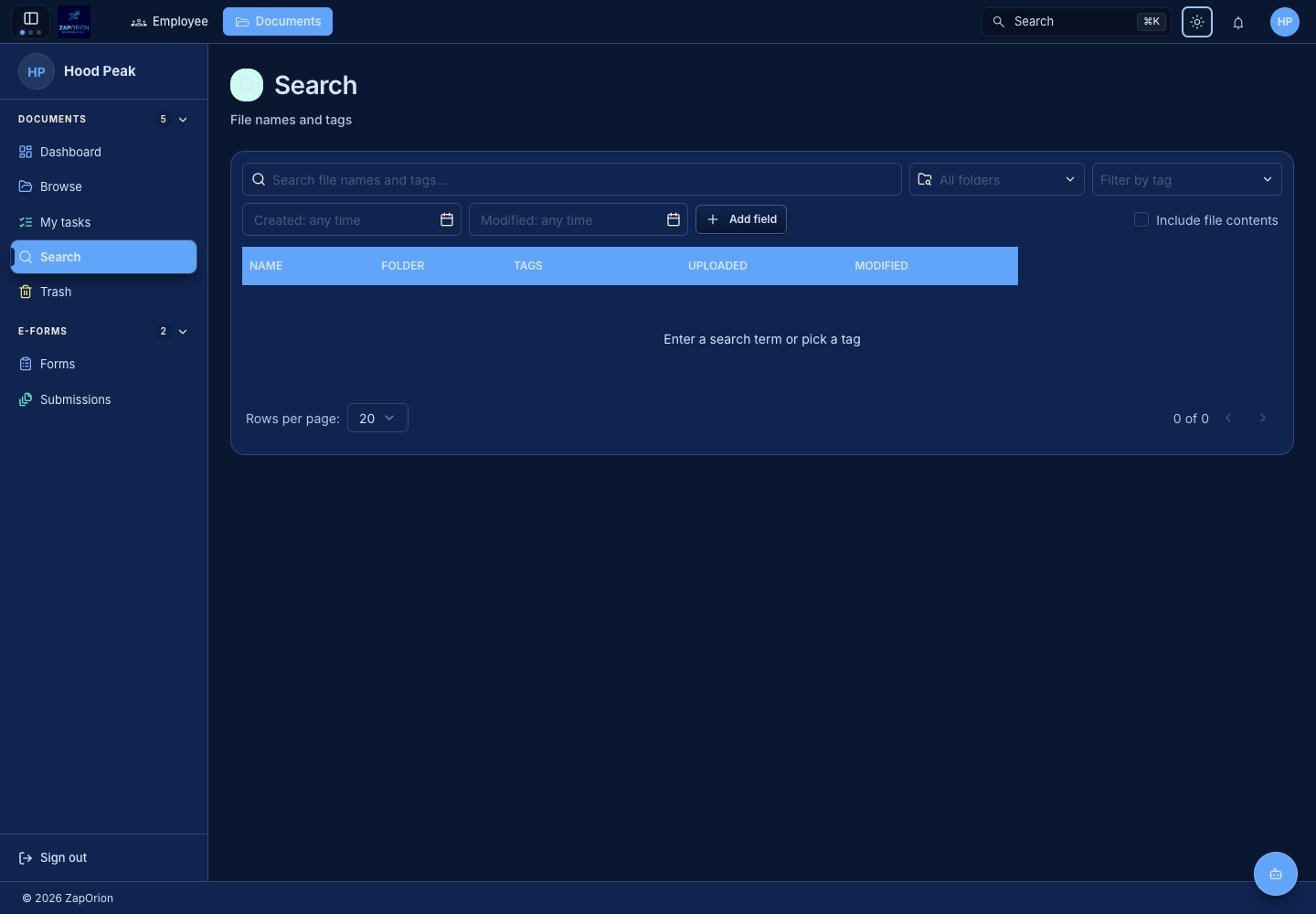Collapse the Documents section
Viewport: 1316px width, 914px height.
[x=183, y=120]
